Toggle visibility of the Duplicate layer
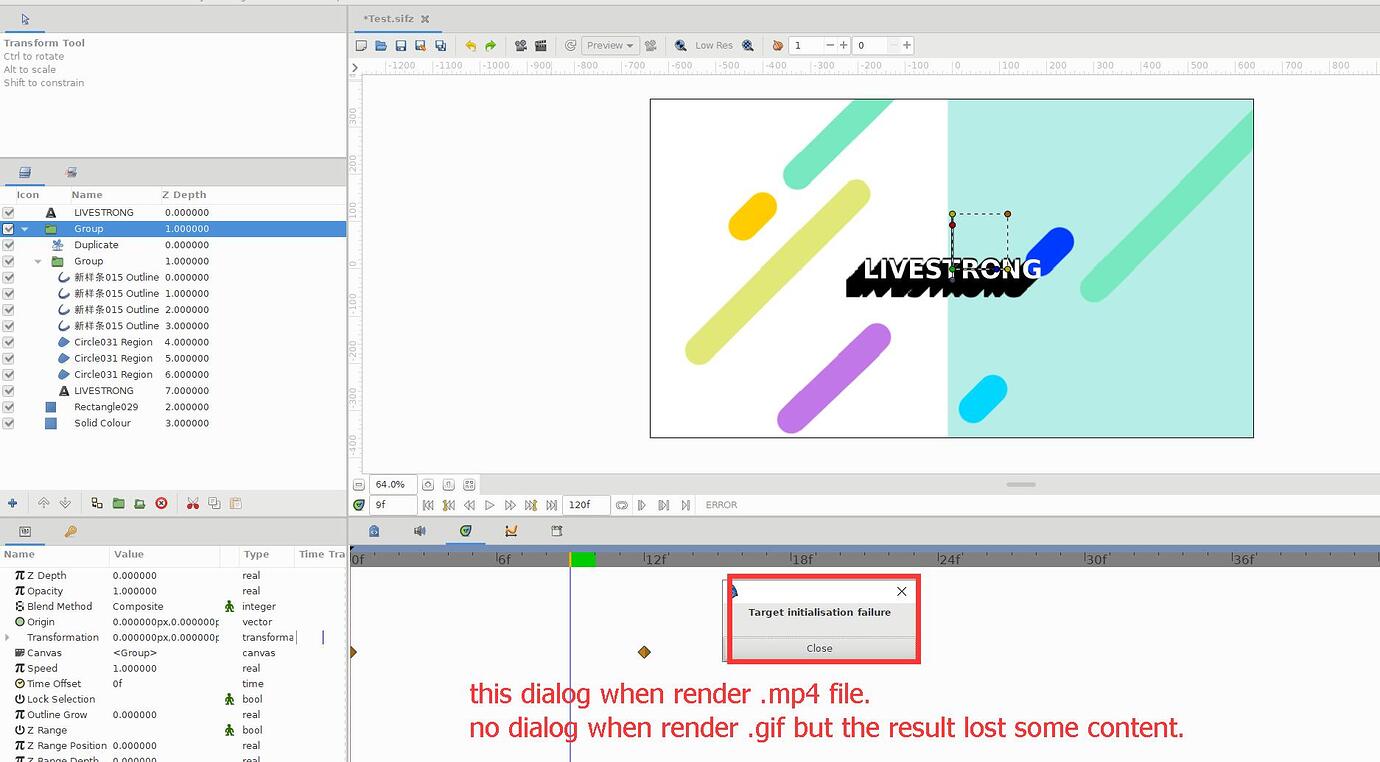Image resolution: width=1380 pixels, height=762 pixels. pyautogui.click(x=7, y=244)
